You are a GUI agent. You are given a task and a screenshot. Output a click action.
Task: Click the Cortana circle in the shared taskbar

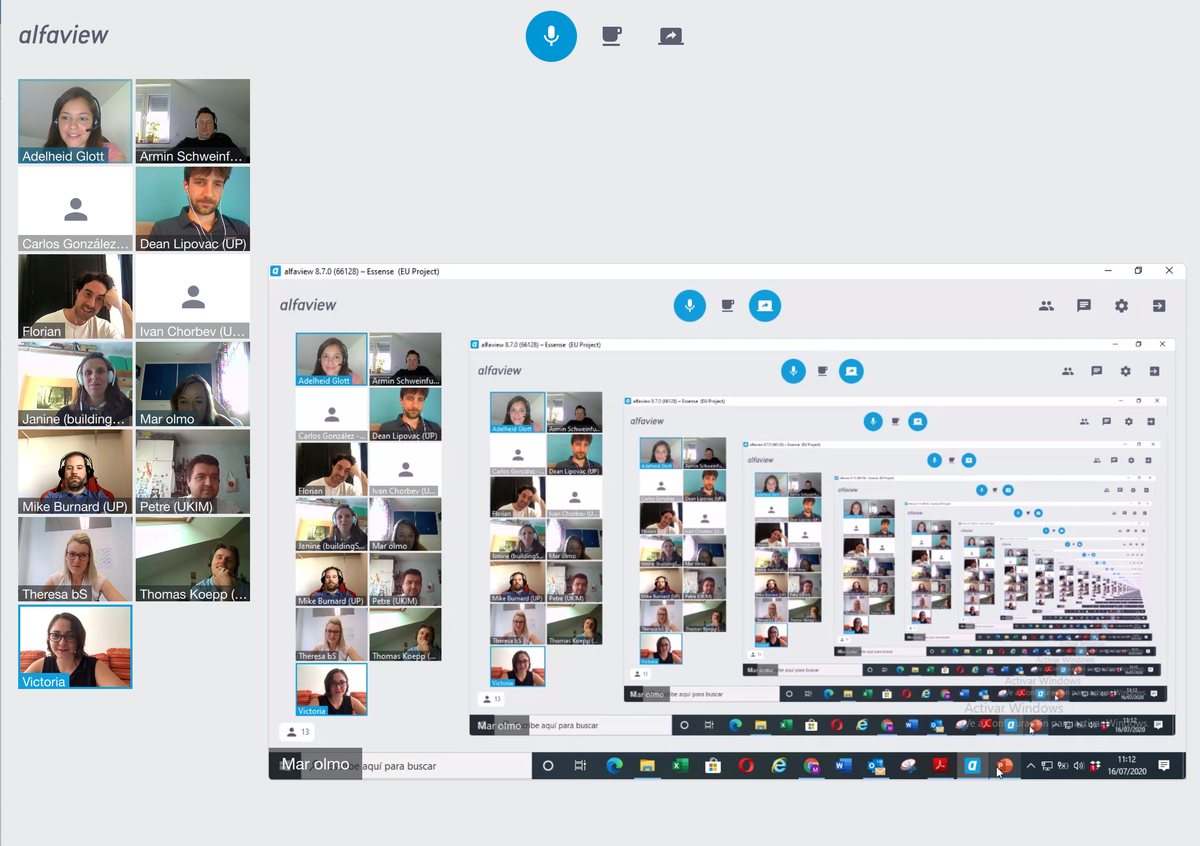[548, 766]
